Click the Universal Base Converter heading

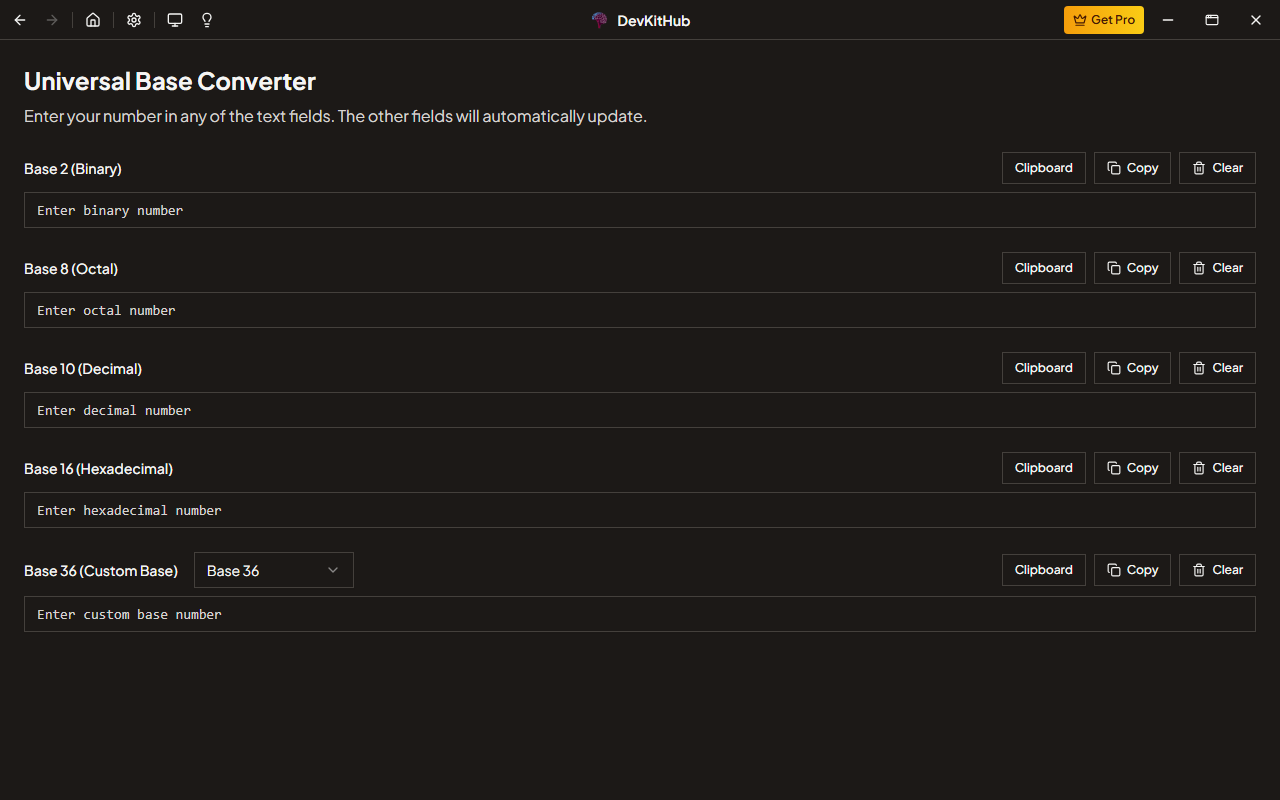[170, 81]
